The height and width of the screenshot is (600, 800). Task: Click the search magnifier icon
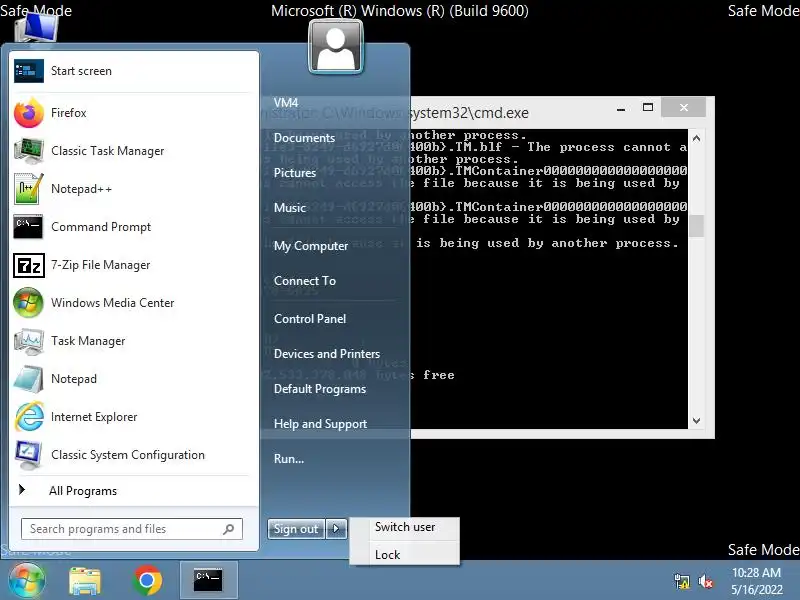[x=229, y=529]
